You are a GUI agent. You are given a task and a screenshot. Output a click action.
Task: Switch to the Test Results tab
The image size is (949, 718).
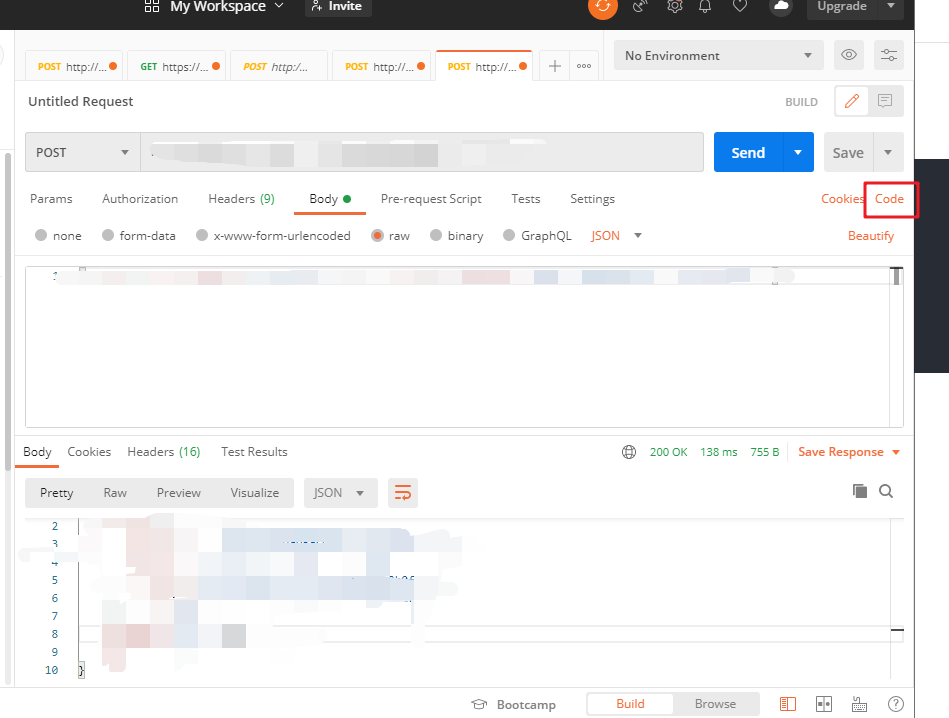[x=254, y=452]
